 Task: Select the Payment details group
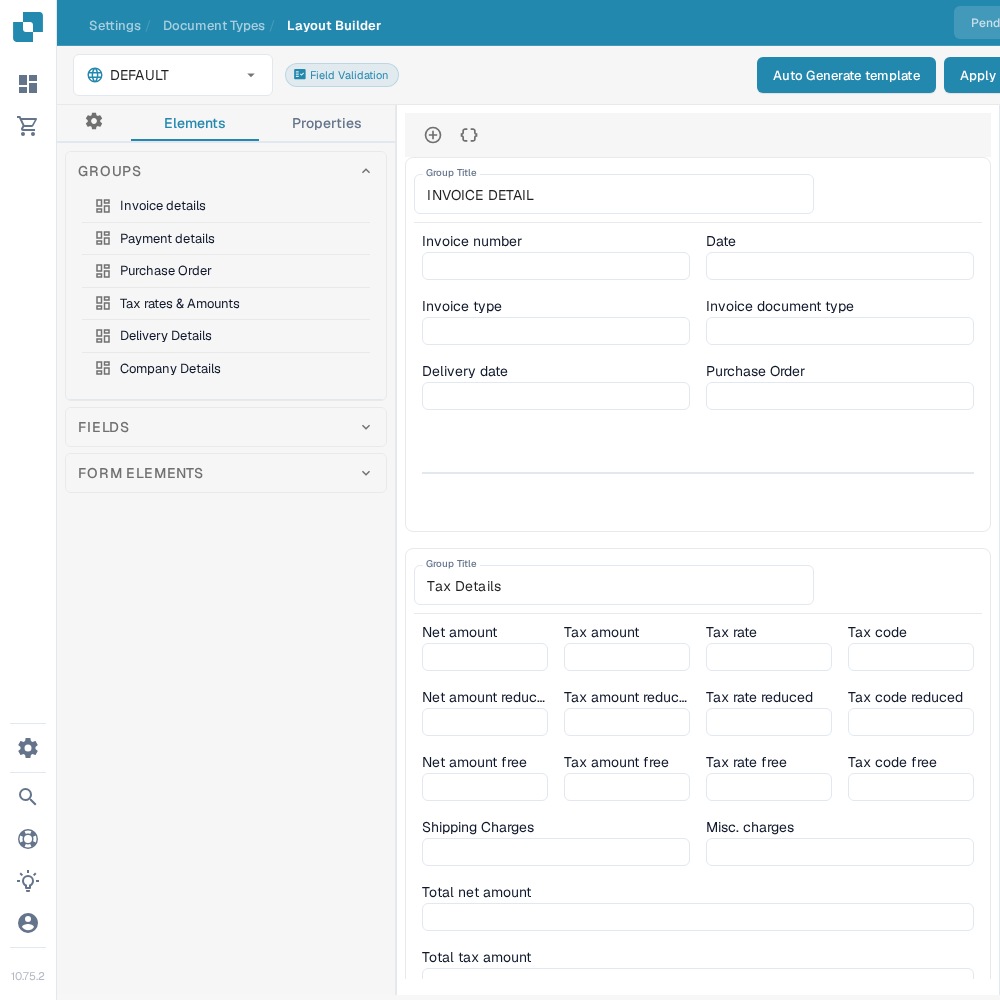226,239
